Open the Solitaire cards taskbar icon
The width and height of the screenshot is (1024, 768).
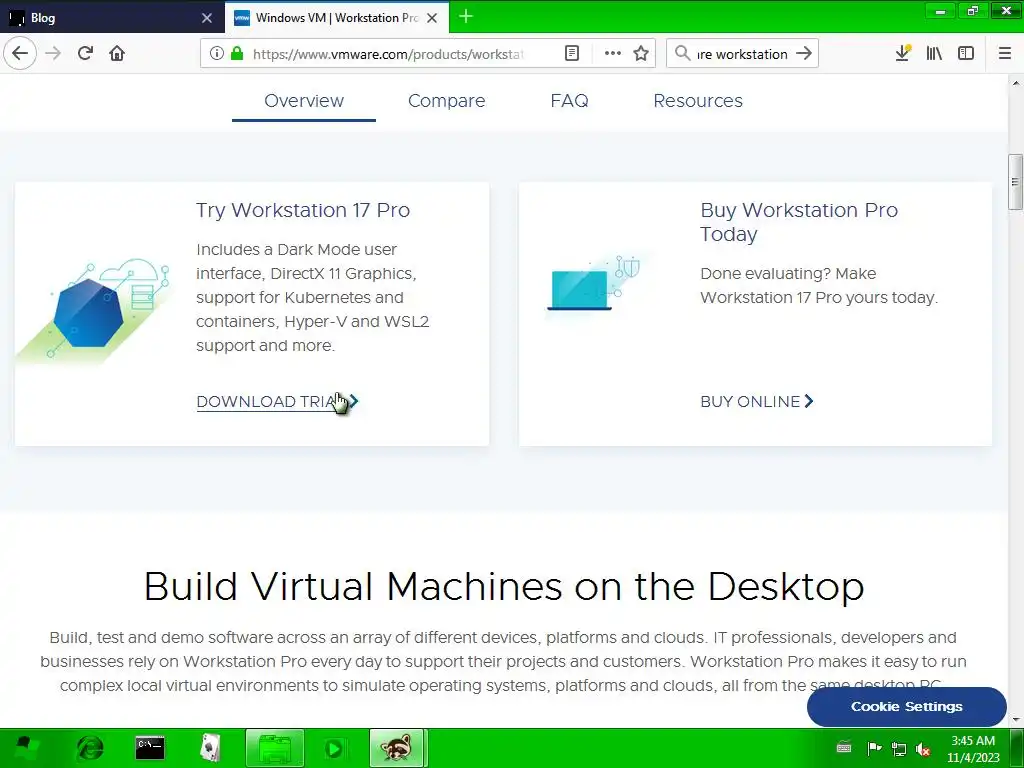[210, 748]
